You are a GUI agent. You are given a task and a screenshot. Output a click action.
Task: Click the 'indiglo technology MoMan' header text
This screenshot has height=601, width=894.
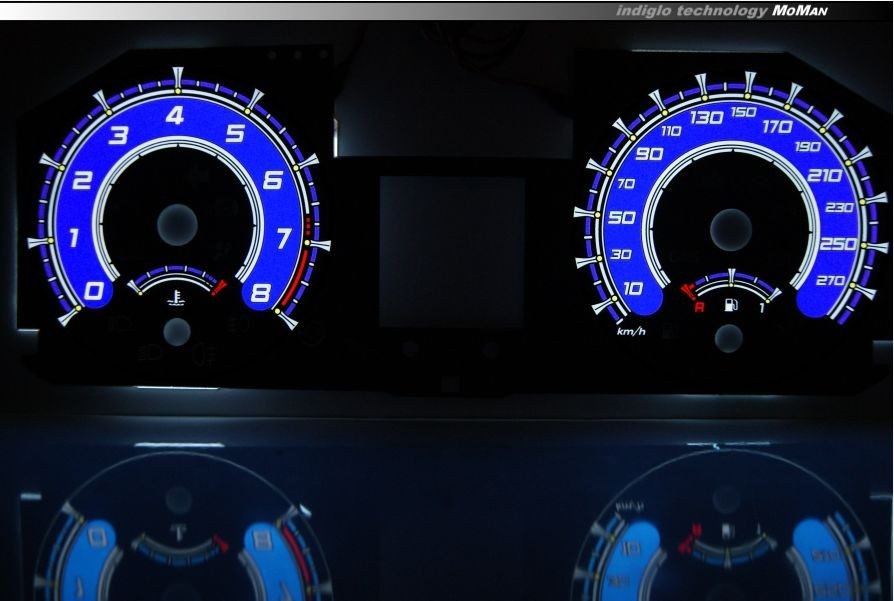point(722,11)
